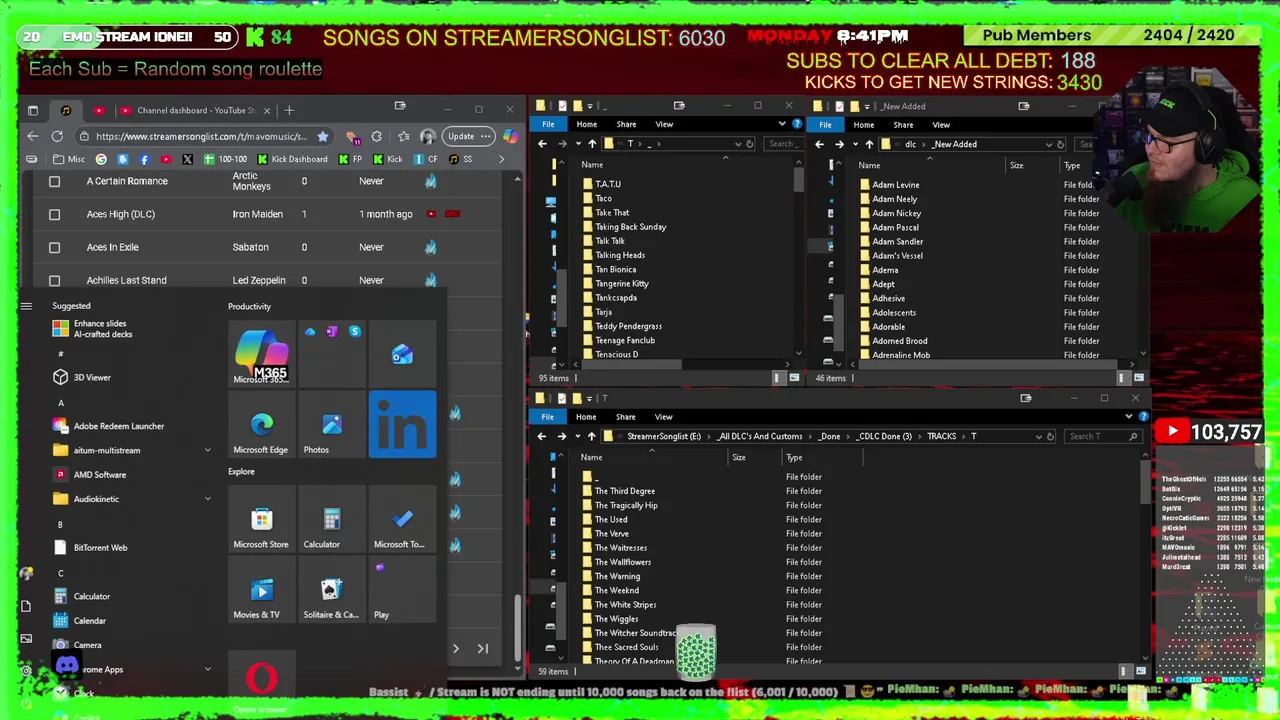Click the browser refresh icon
This screenshot has height=720, width=1280.
pyautogui.click(x=57, y=136)
